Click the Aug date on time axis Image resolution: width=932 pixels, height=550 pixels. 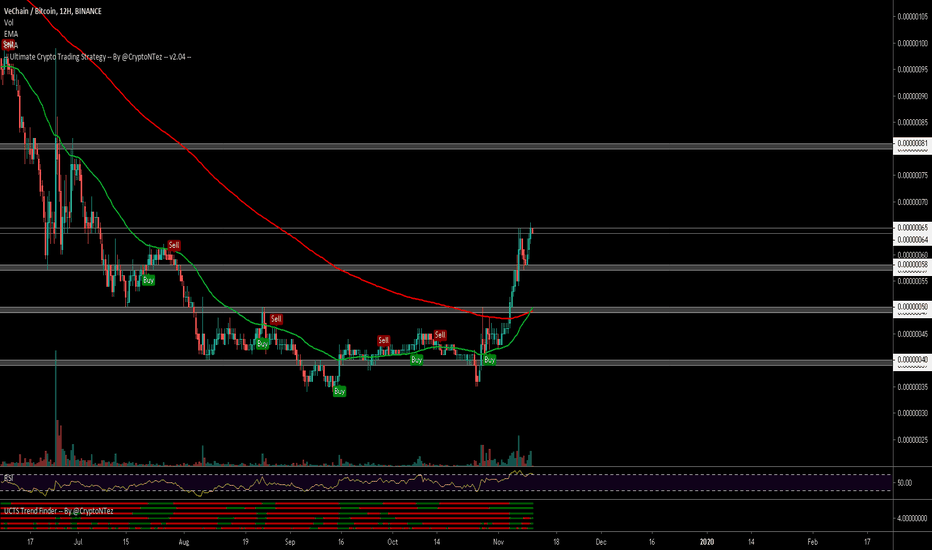point(184,542)
